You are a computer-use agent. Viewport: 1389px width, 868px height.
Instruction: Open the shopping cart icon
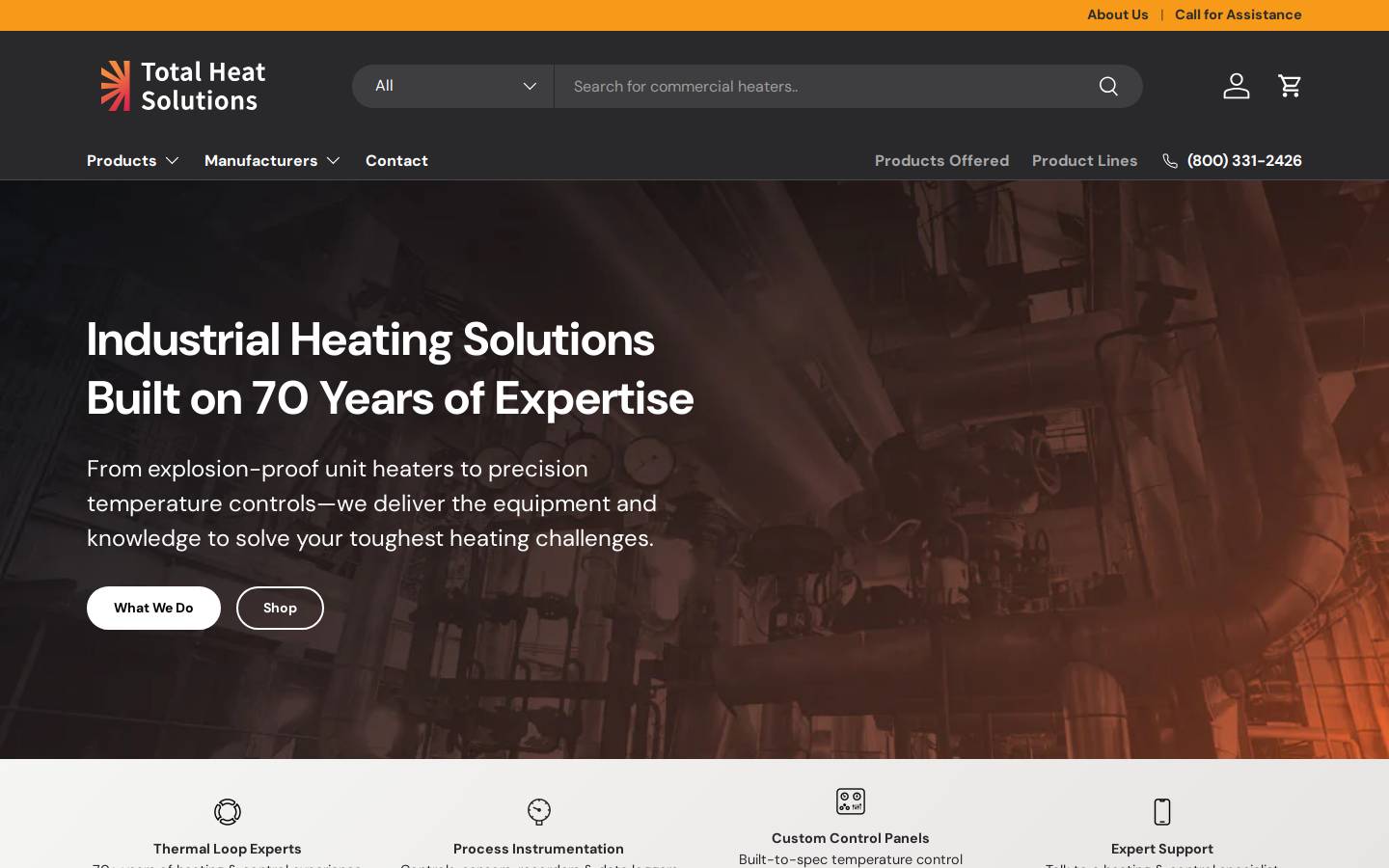[x=1290, y=86]
